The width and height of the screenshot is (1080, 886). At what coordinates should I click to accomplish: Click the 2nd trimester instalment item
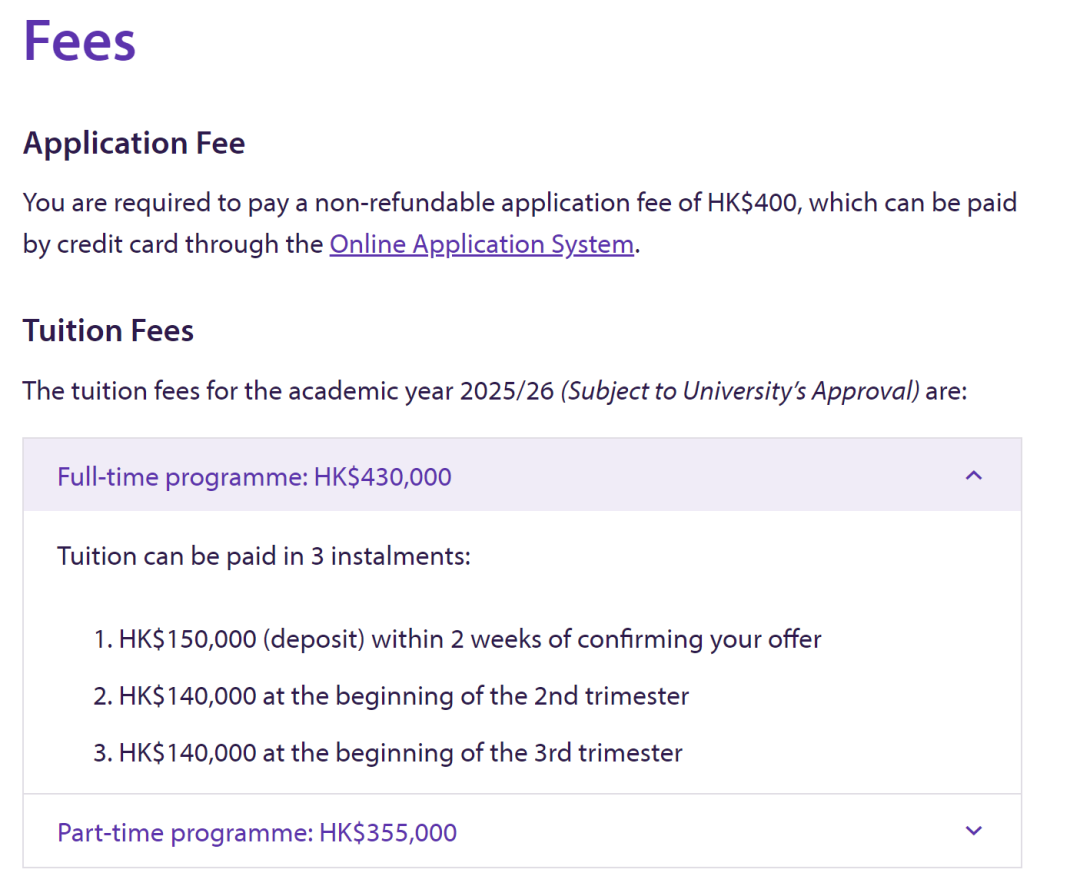pyautogui.click(x=391, y=696)
